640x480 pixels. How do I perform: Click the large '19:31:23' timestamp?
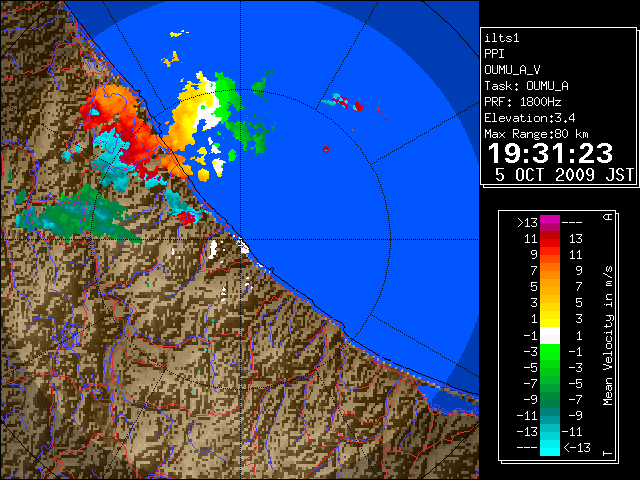click(x=550, y=153)
